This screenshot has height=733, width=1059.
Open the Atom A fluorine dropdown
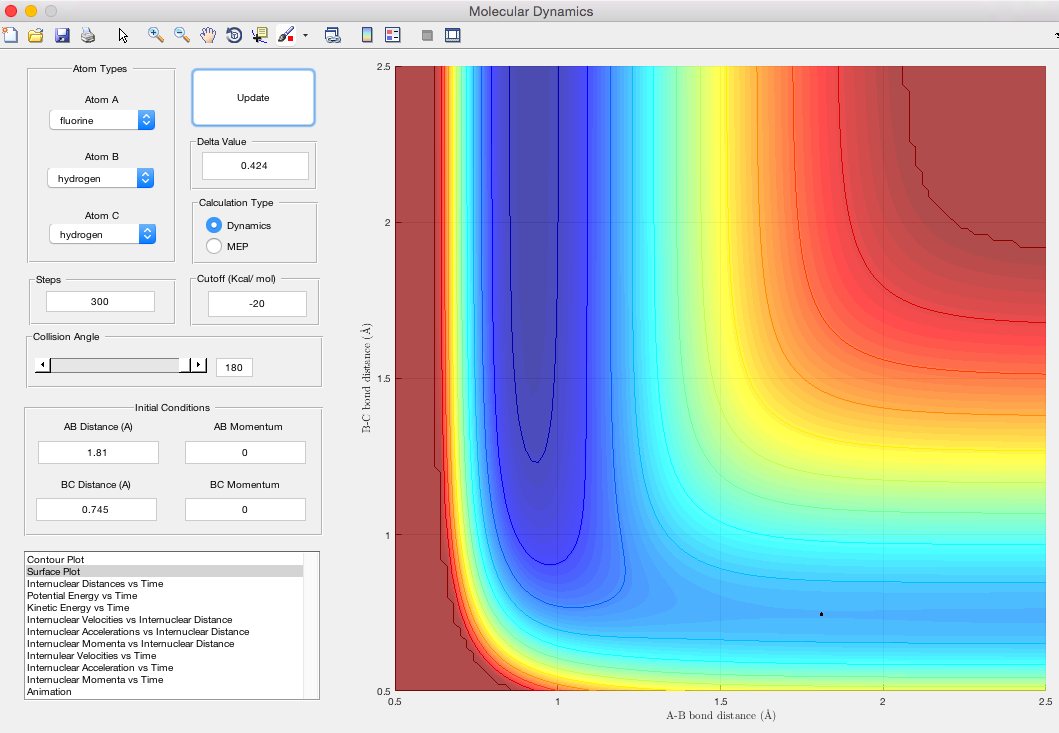pos(103,120)
